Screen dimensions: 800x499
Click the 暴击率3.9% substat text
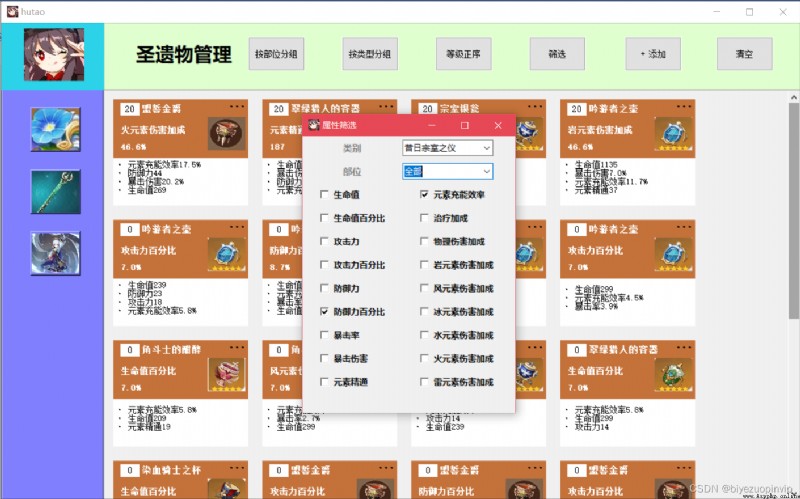[x=596, y=306]
